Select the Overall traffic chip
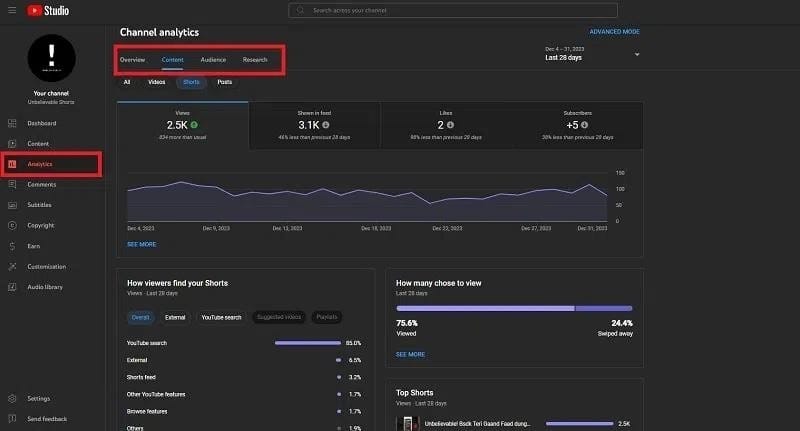The image size is (800, 431). (x=140, y=317)
